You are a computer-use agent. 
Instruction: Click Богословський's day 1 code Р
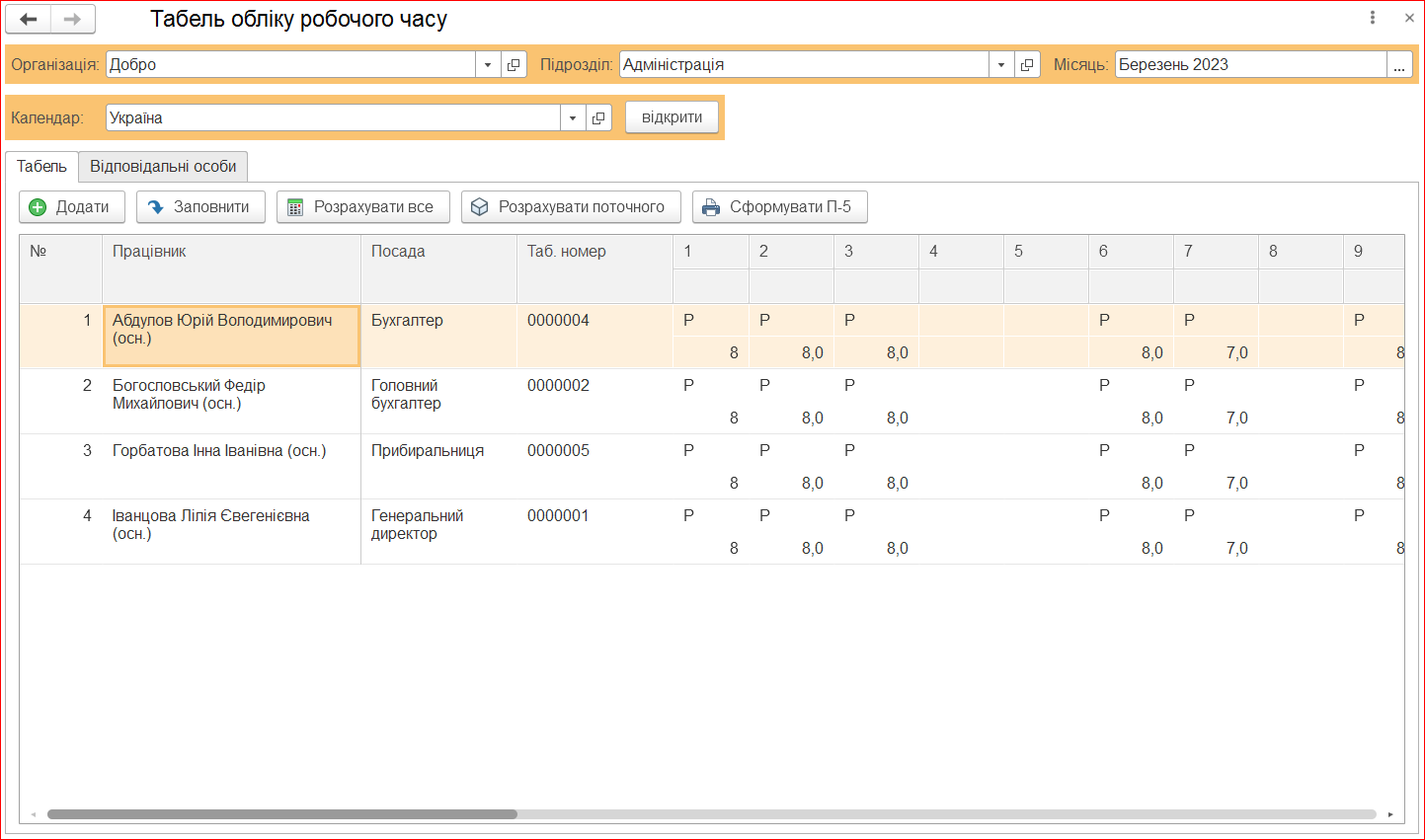coord(711,386)
